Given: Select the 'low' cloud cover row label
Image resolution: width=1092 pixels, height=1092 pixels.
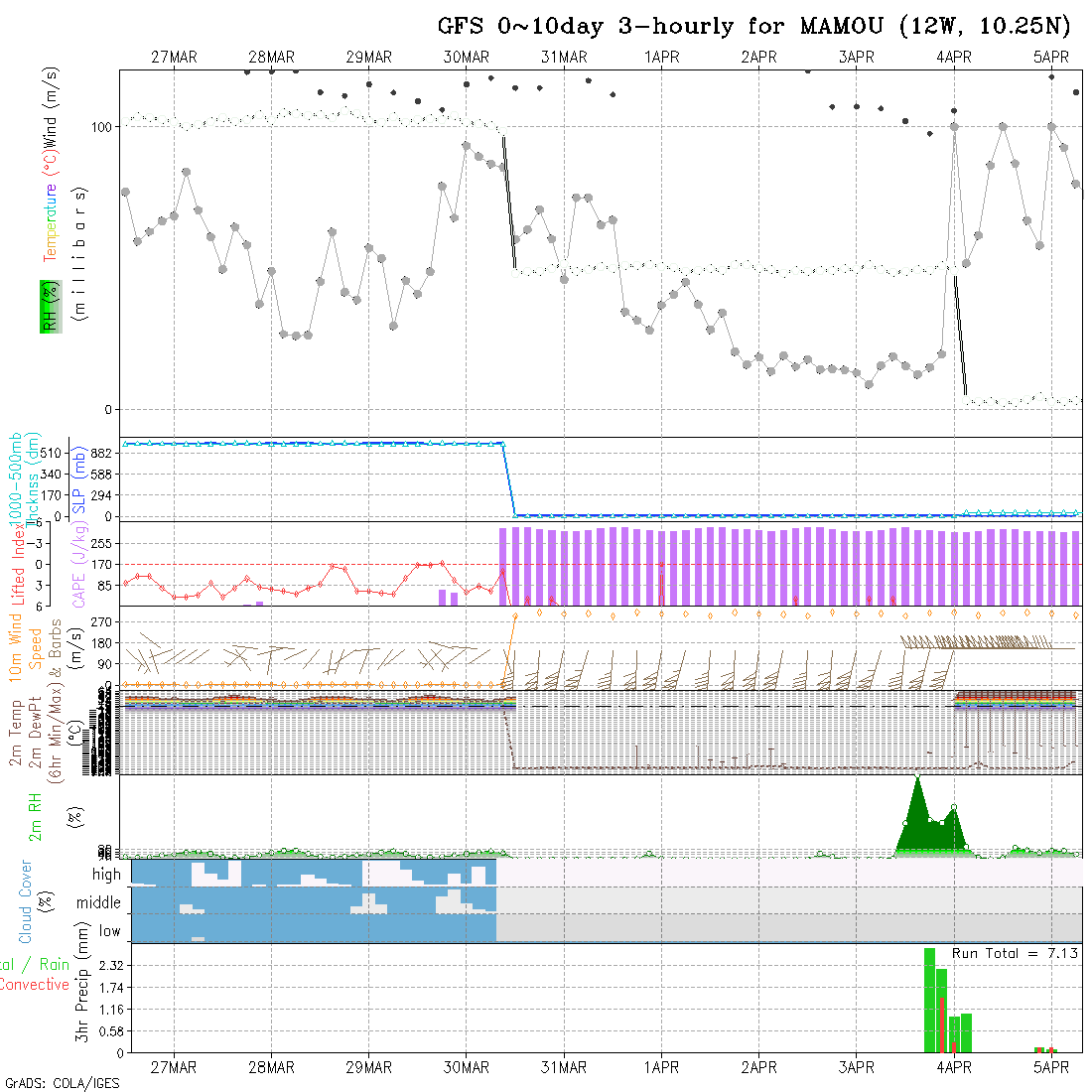Looking at the screenshot, I should pyautogui.click(x=109, y=931).
